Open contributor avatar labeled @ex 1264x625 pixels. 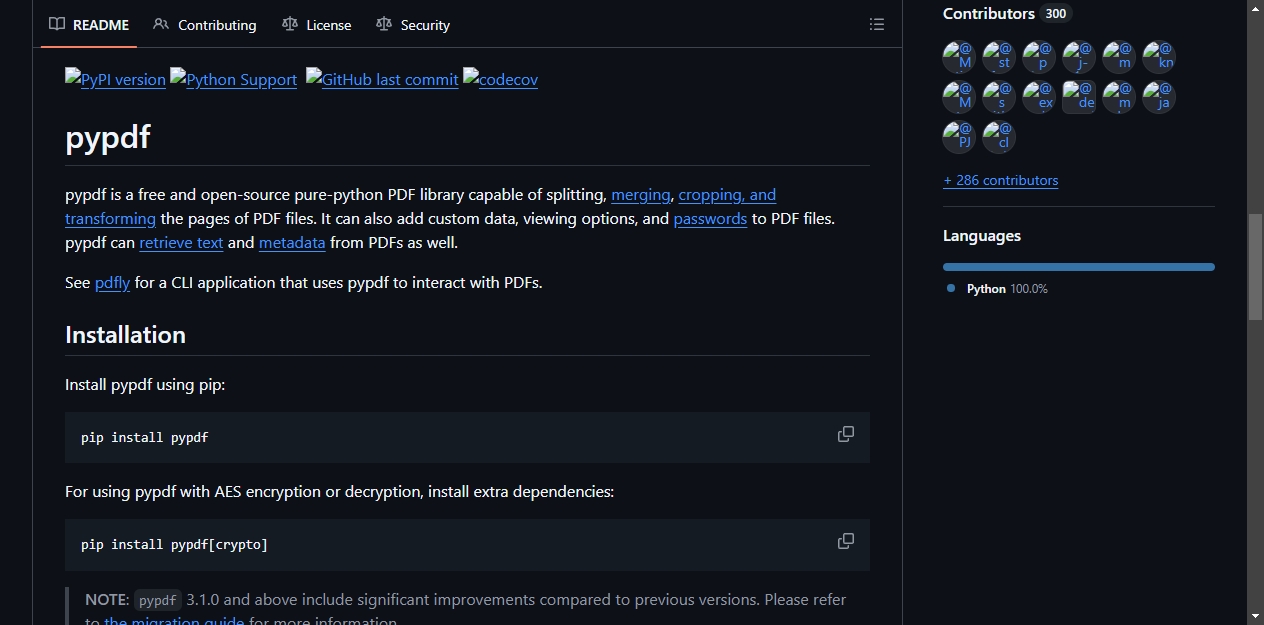[1039, 97]
